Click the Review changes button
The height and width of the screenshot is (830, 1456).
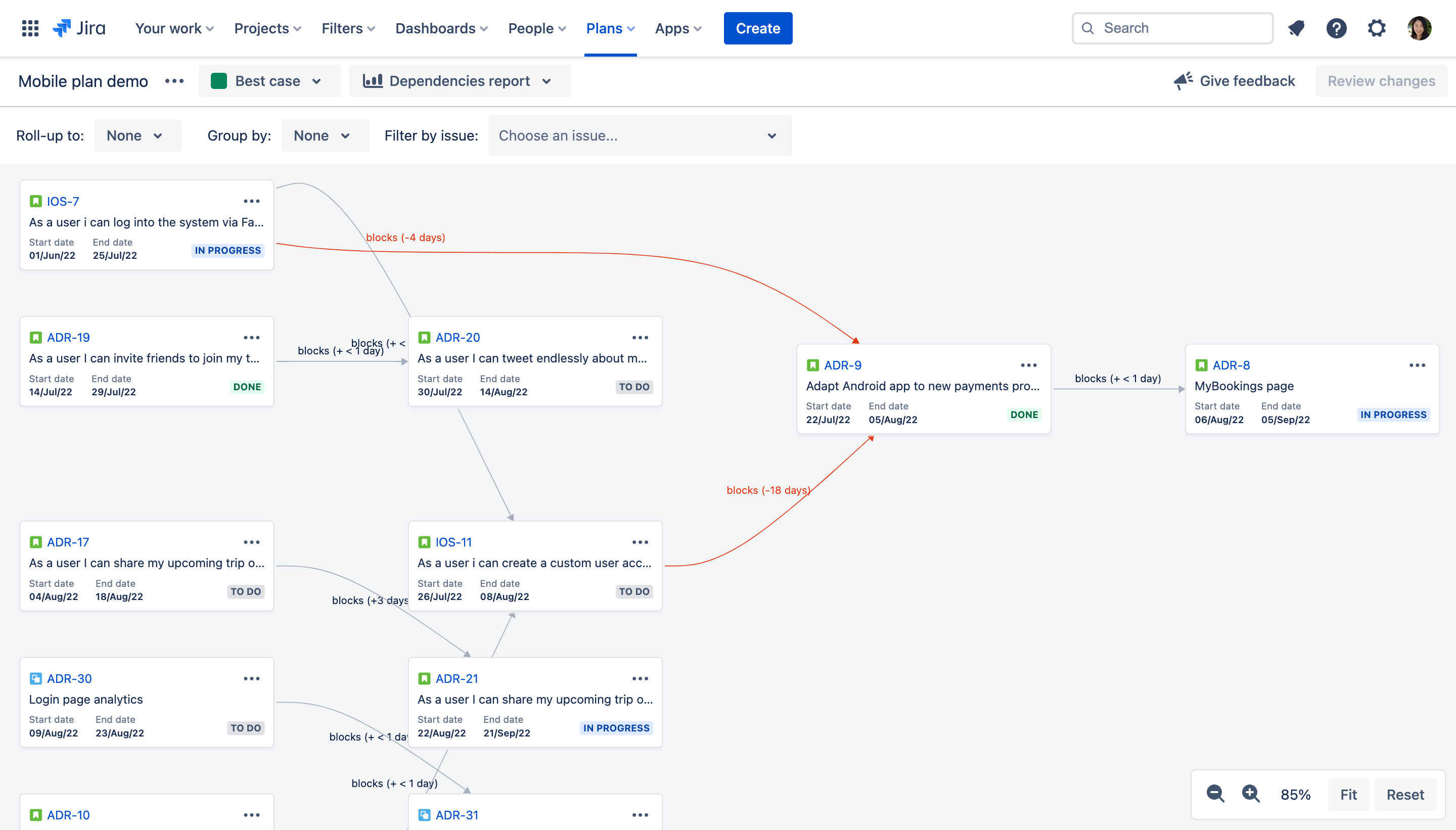(x=1381, y=81)
